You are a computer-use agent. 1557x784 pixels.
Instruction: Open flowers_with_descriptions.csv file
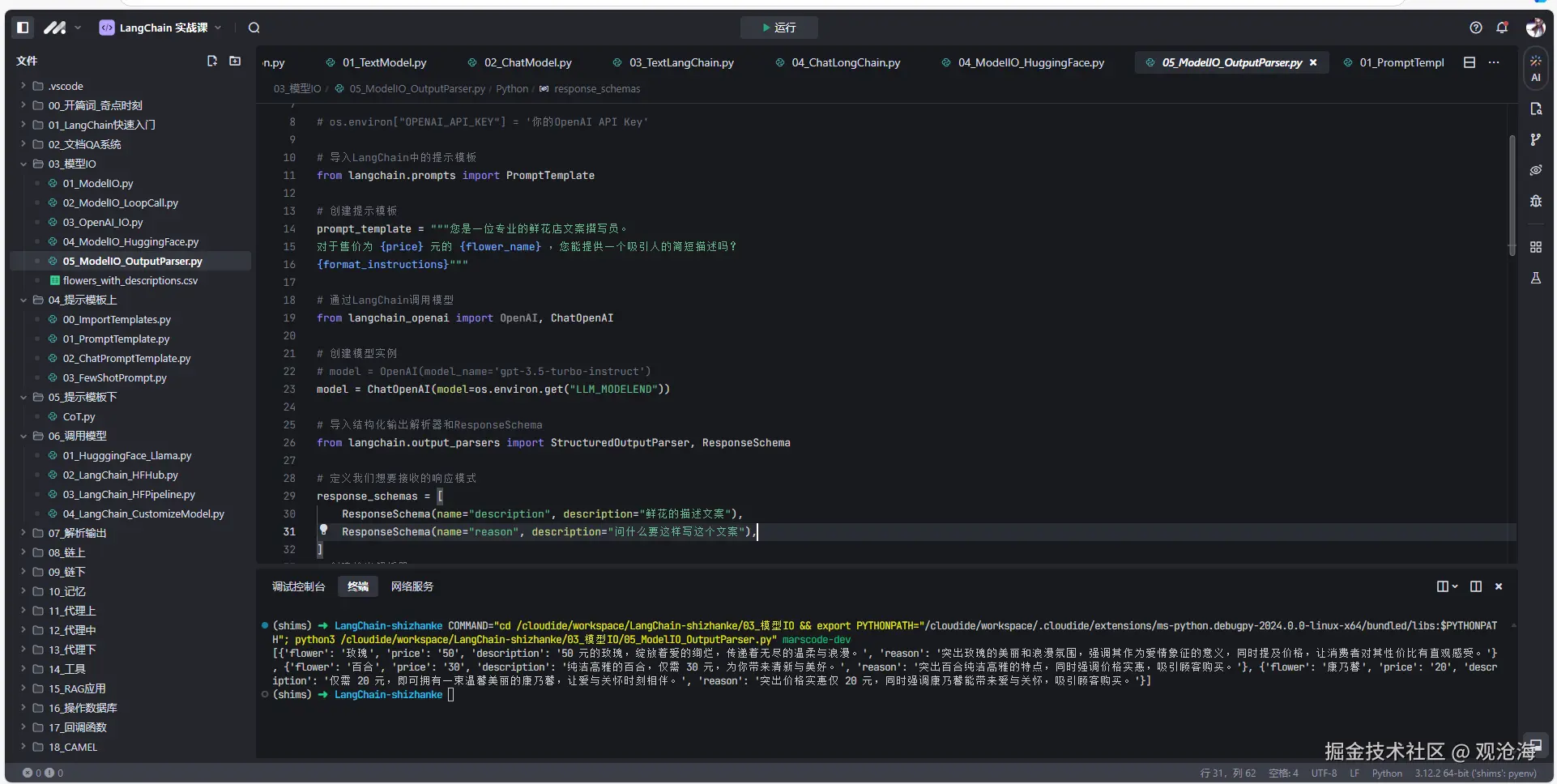[130, 280]
